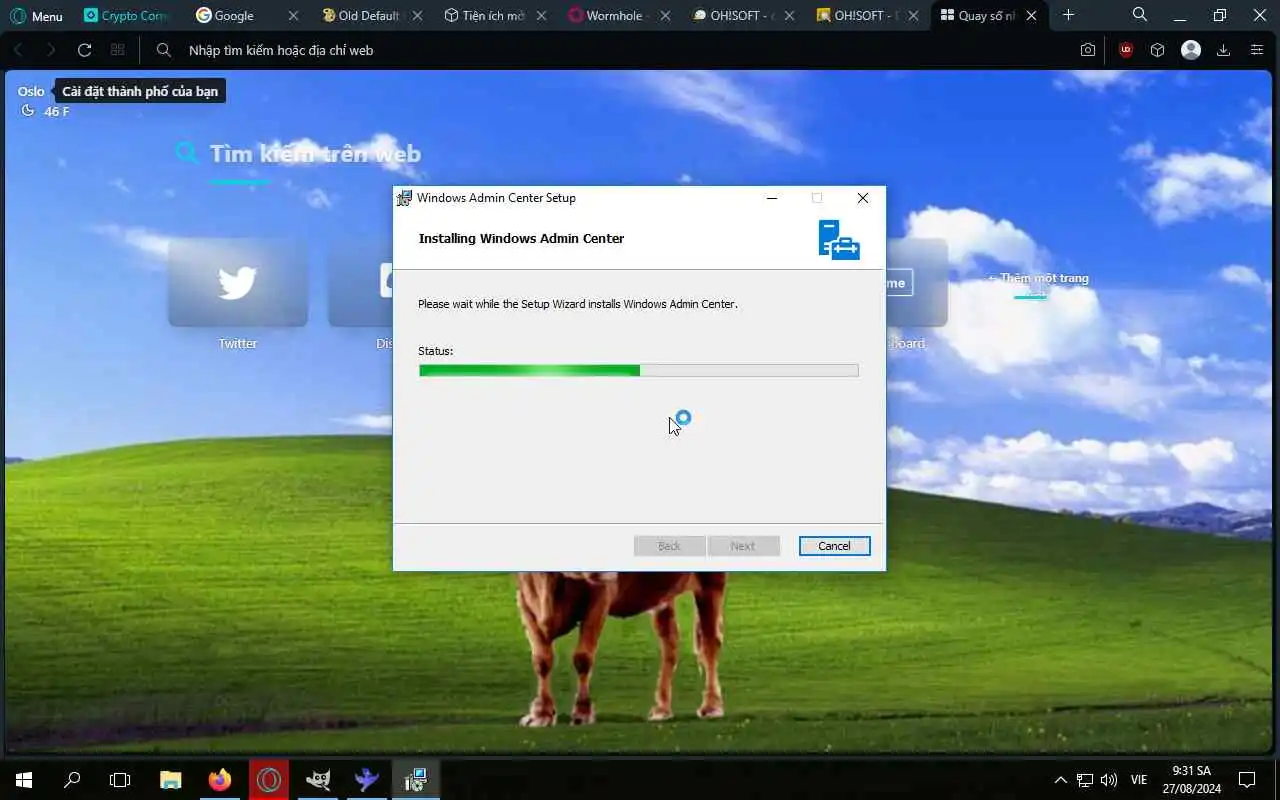Click the green installation progress bar
This screenshot has height=800, width=1280.
pyautogui.click(x=638, y=370)
